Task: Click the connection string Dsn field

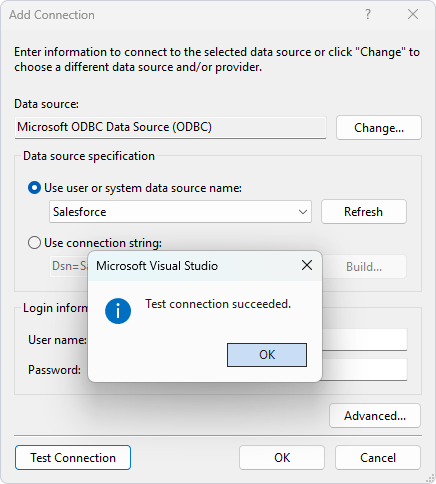Action: click(69, 266)
